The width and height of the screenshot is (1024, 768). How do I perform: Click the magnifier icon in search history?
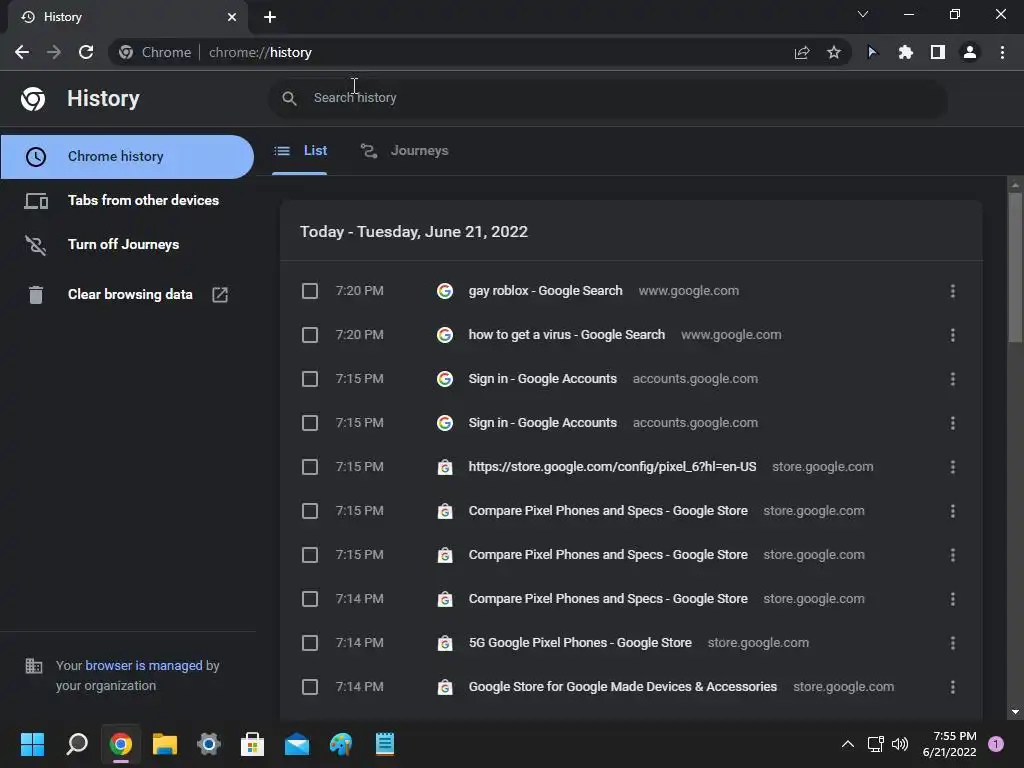289,98
